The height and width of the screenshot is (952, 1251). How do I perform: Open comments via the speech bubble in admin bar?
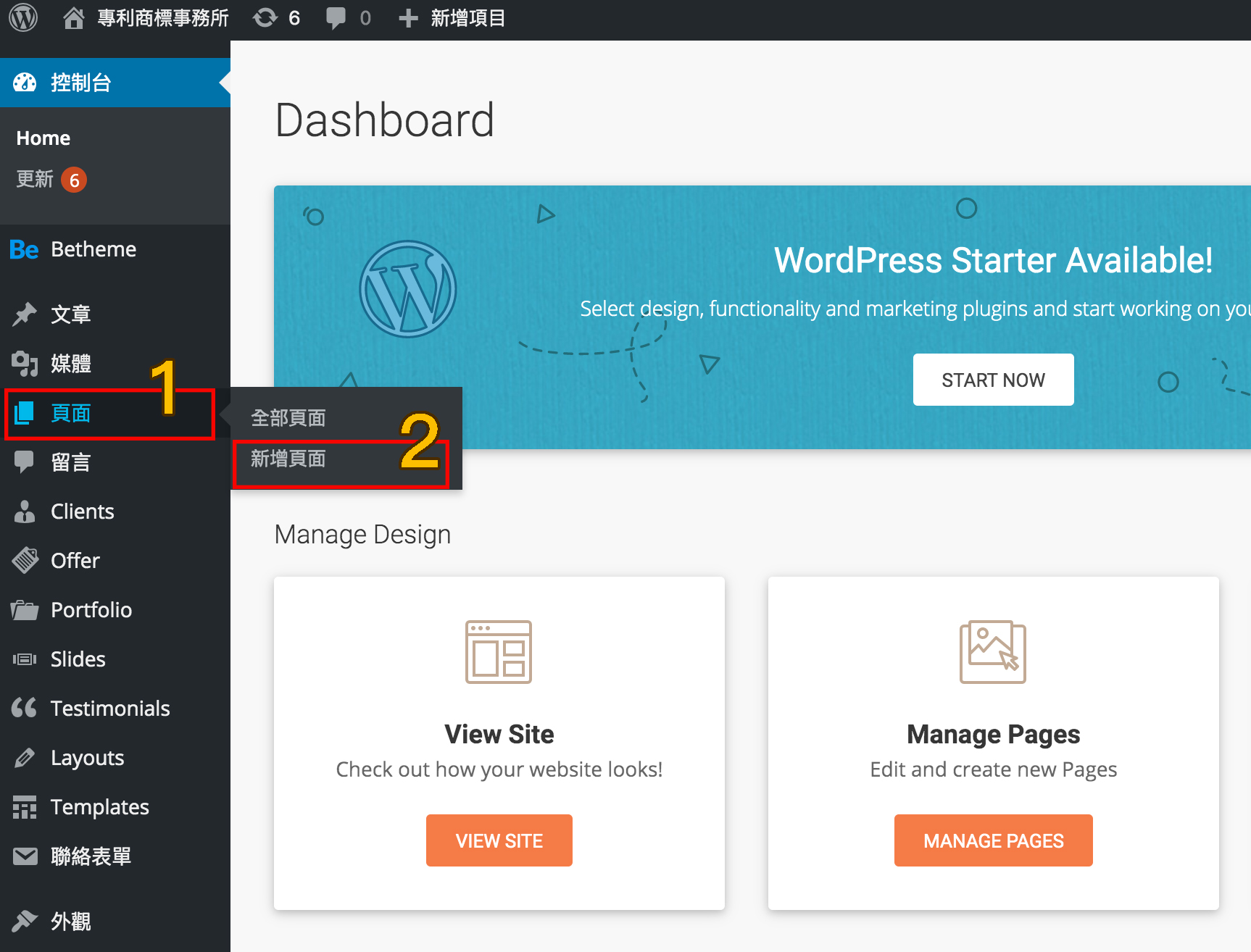point(338,18)
